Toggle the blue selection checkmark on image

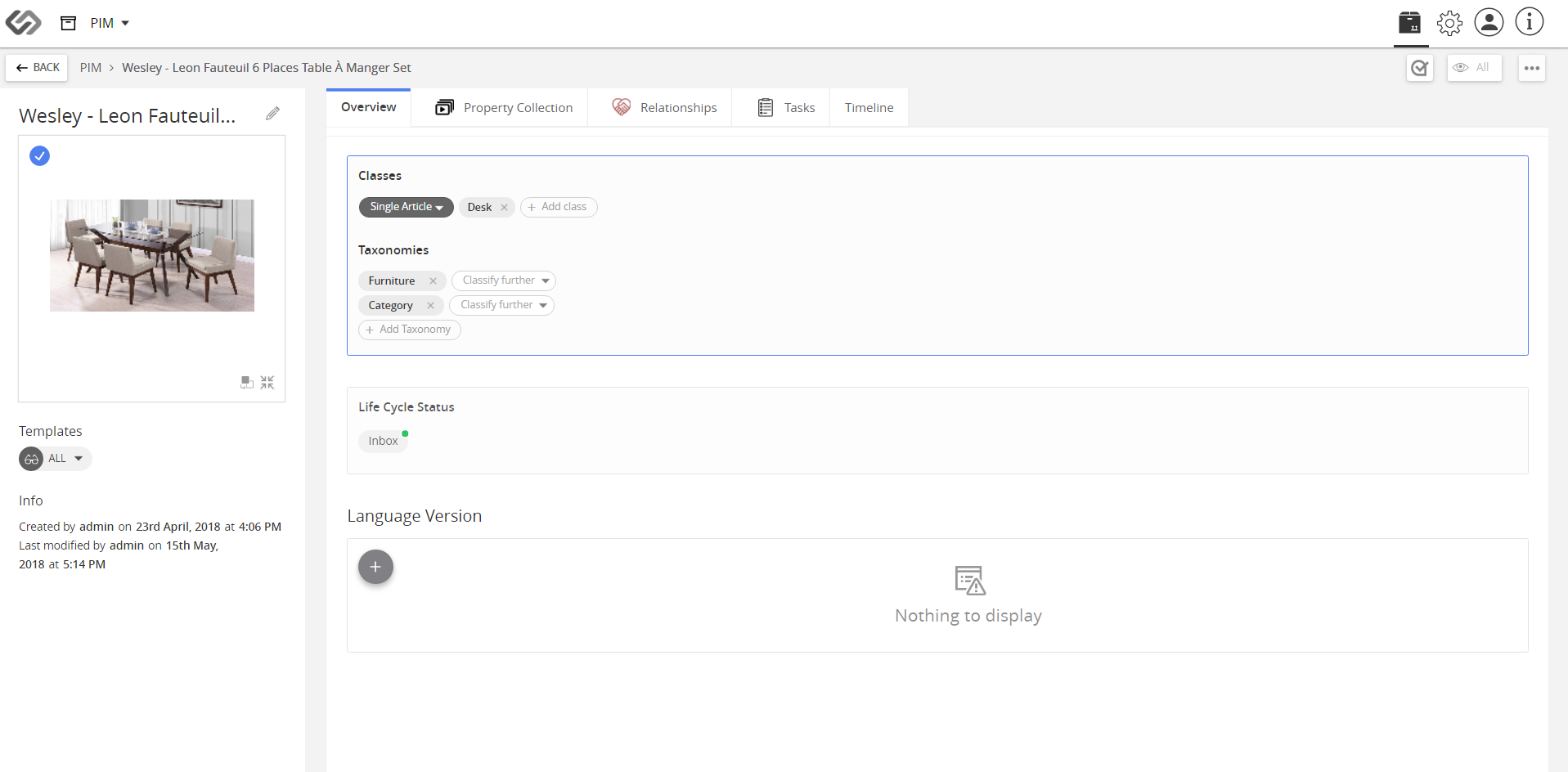39,155
